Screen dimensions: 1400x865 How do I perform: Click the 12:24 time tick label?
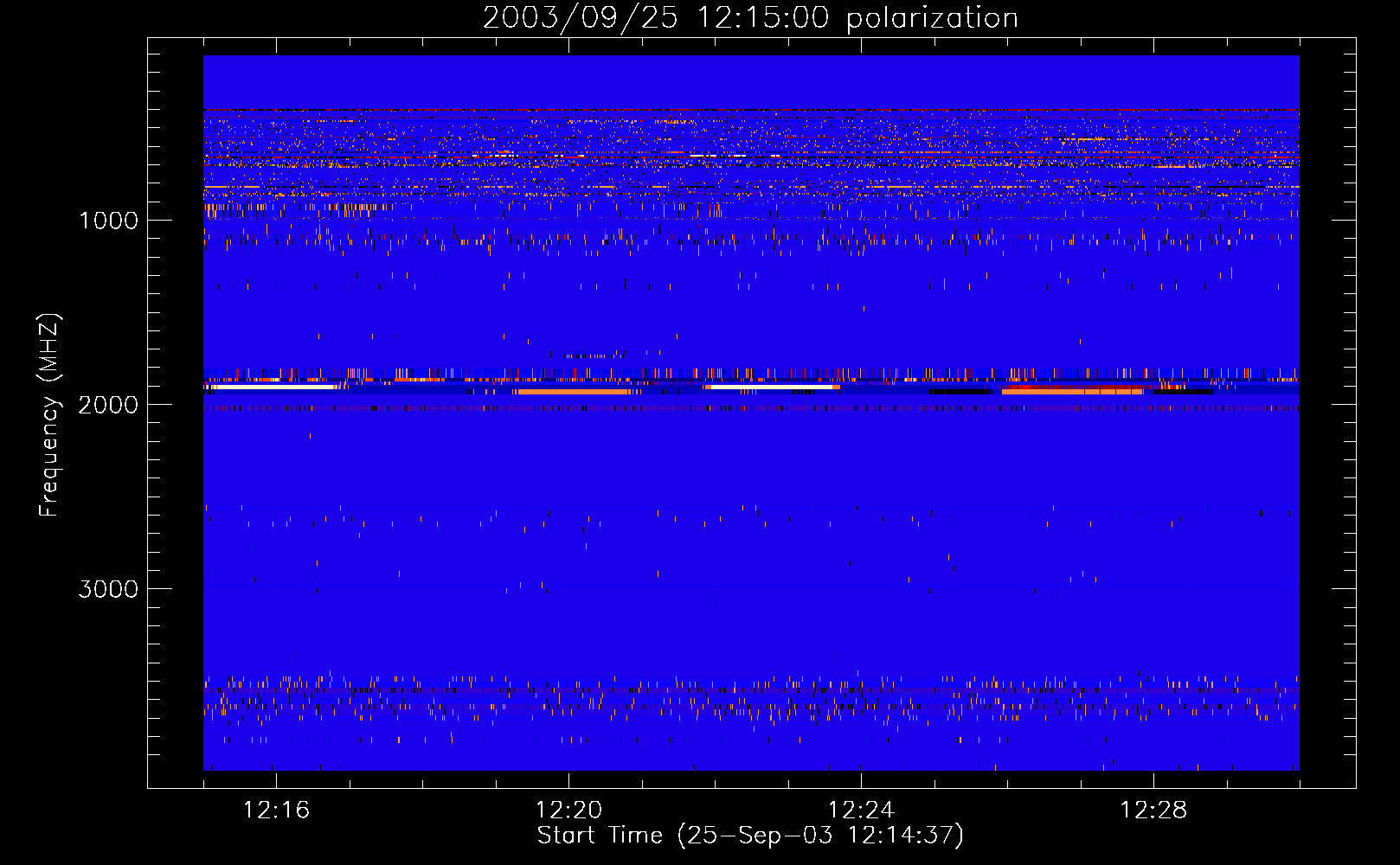(x=861, y=811)
